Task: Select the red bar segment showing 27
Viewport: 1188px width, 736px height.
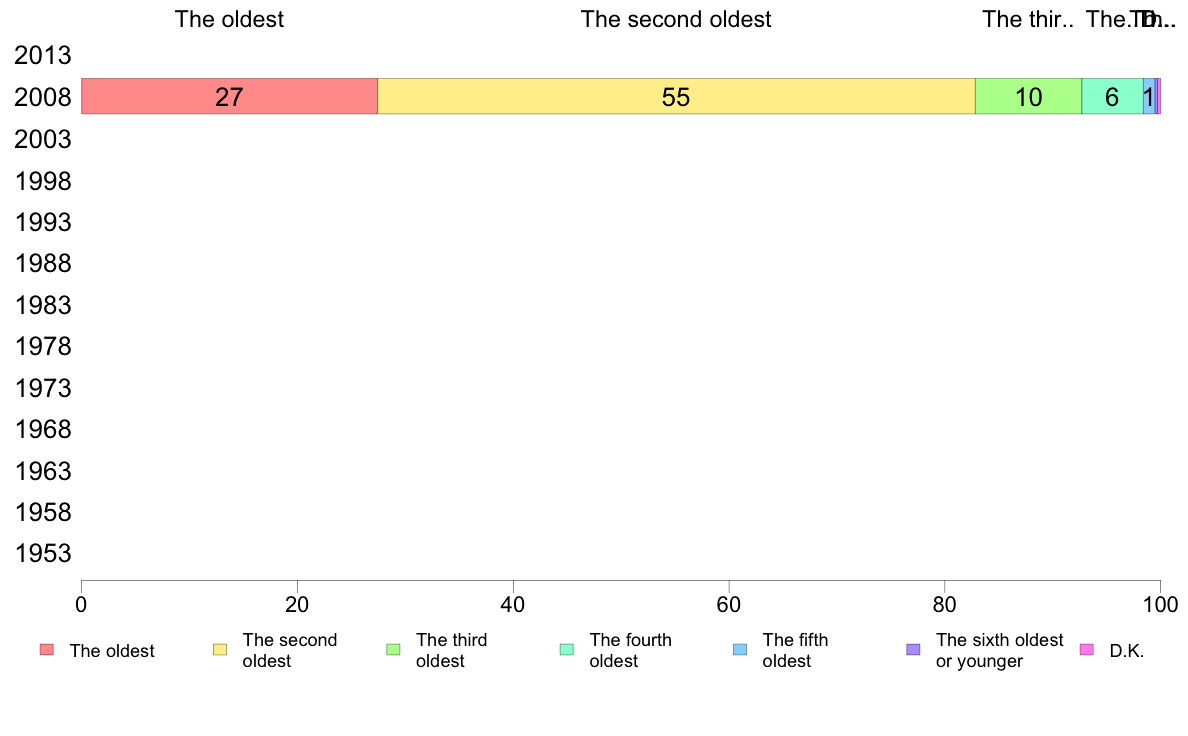Action: pos(230,96)
